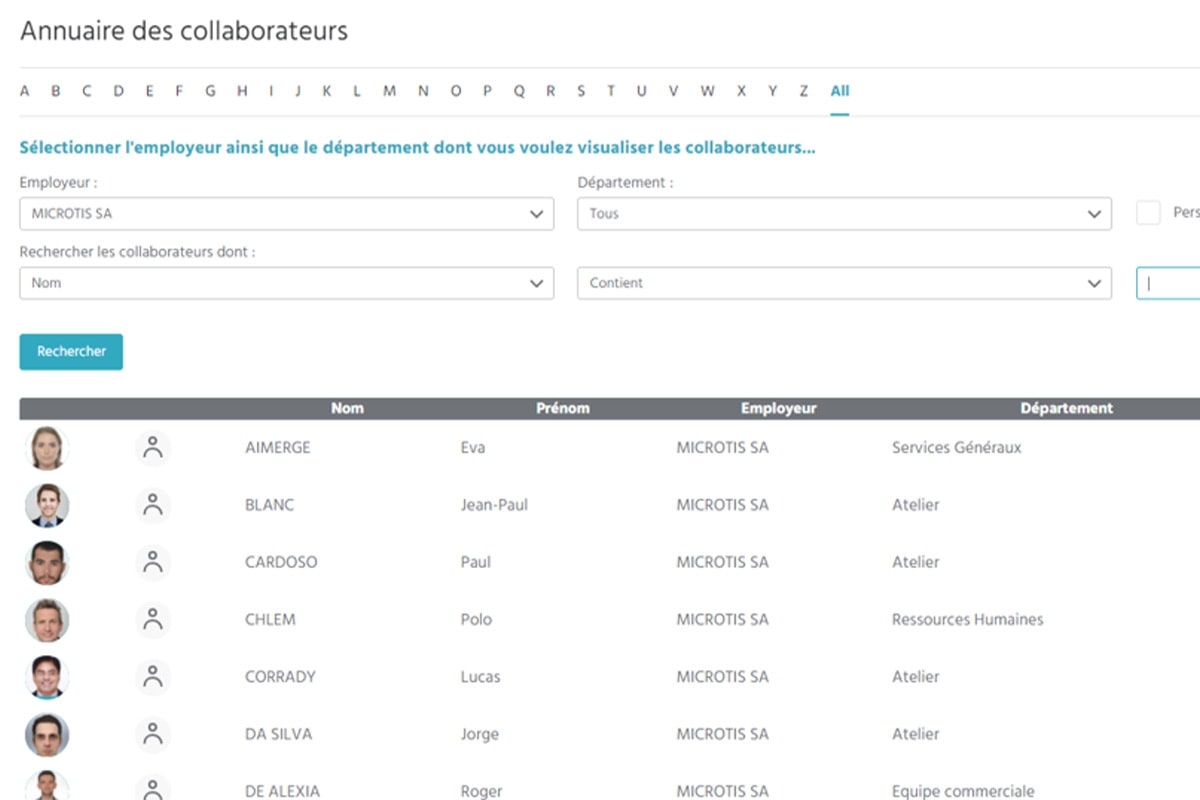Expand the Employeur dropdown showing MICROTIS SA
Image resolution: width=1200 pixels, height=800 pixels.
pyautogui.click(x=286, y=214)
